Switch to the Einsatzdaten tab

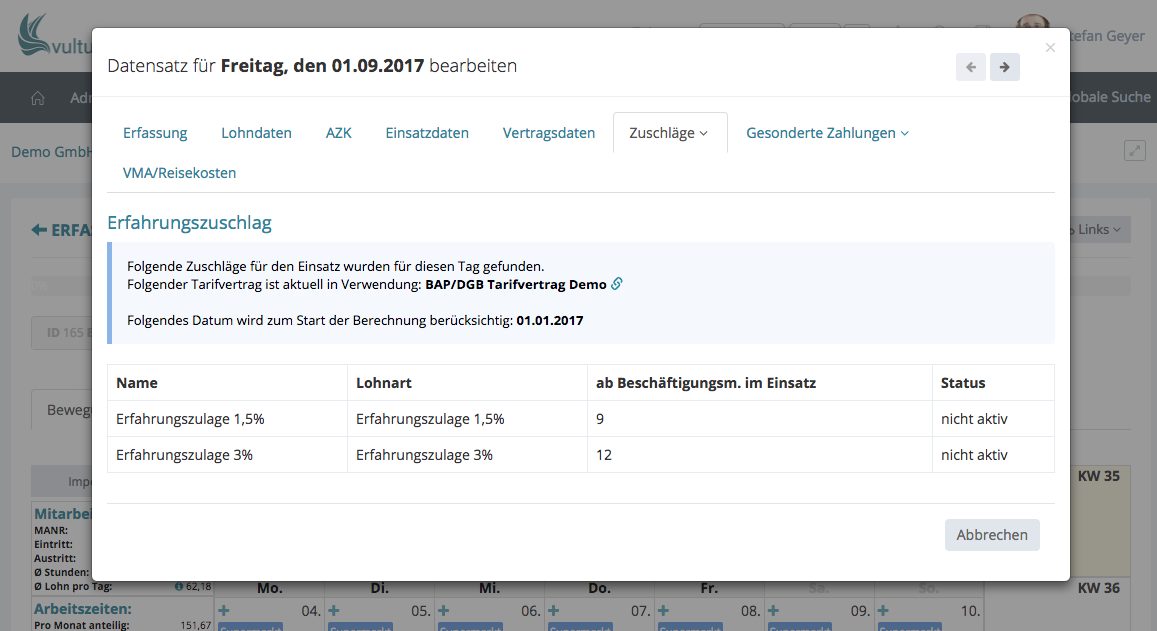click(427, 133)
